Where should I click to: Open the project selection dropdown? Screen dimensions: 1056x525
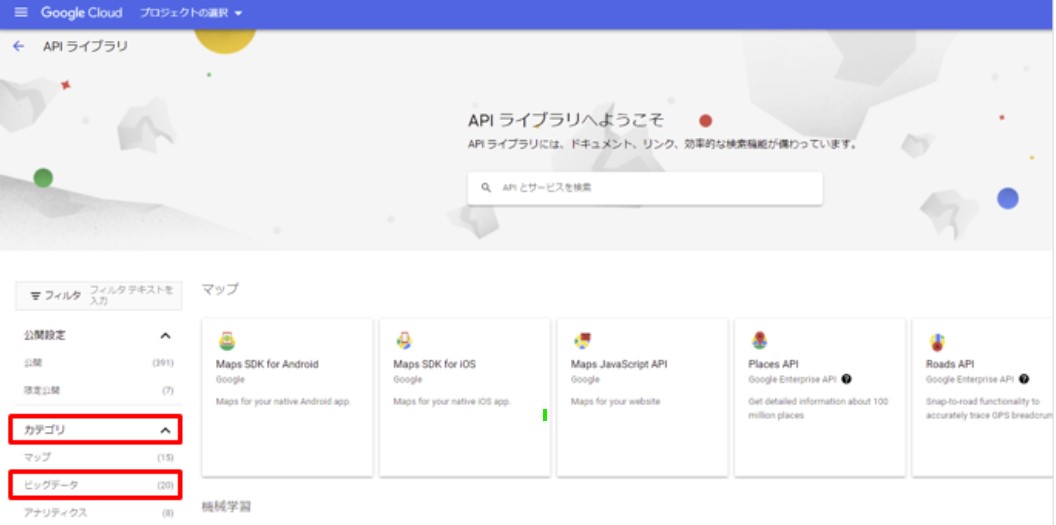pyautogui.click(x=191, y=13)
